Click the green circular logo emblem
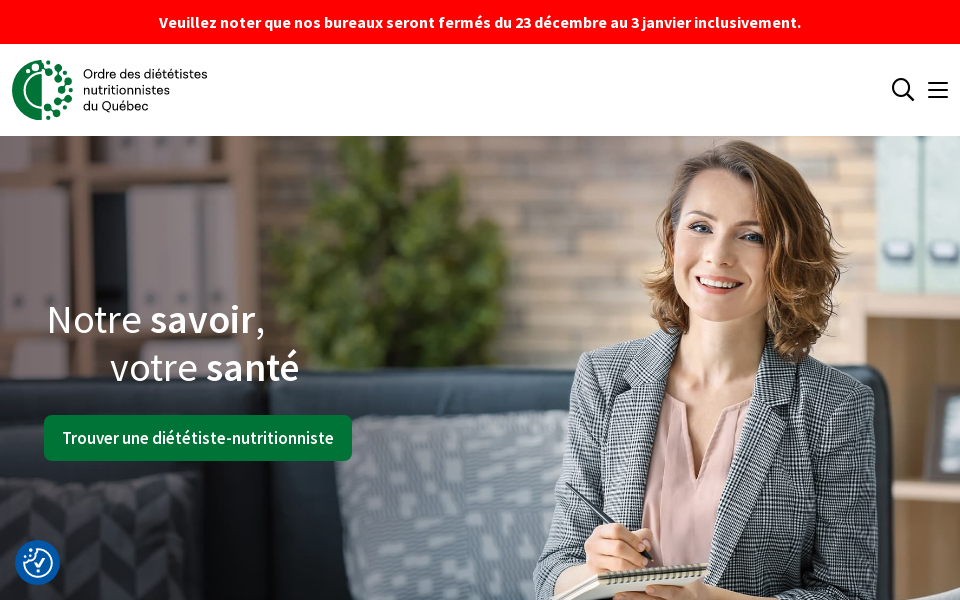 (42, 89)
